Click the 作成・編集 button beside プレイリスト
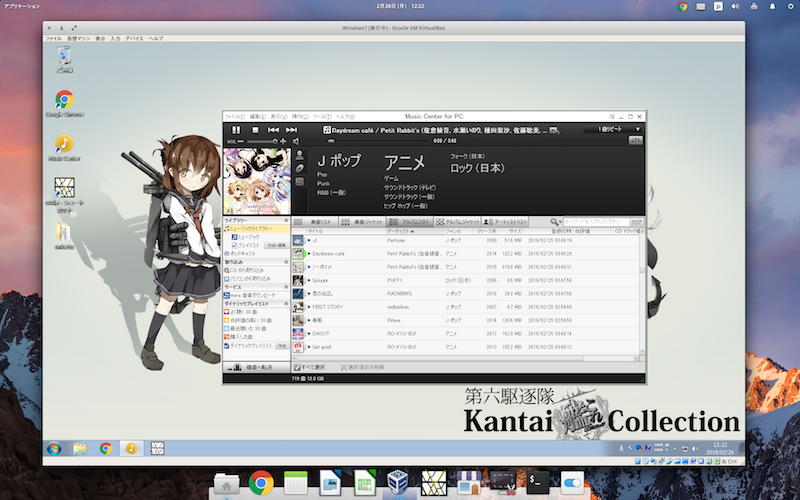This screenshot has width=800, height=500. point(276,245)
